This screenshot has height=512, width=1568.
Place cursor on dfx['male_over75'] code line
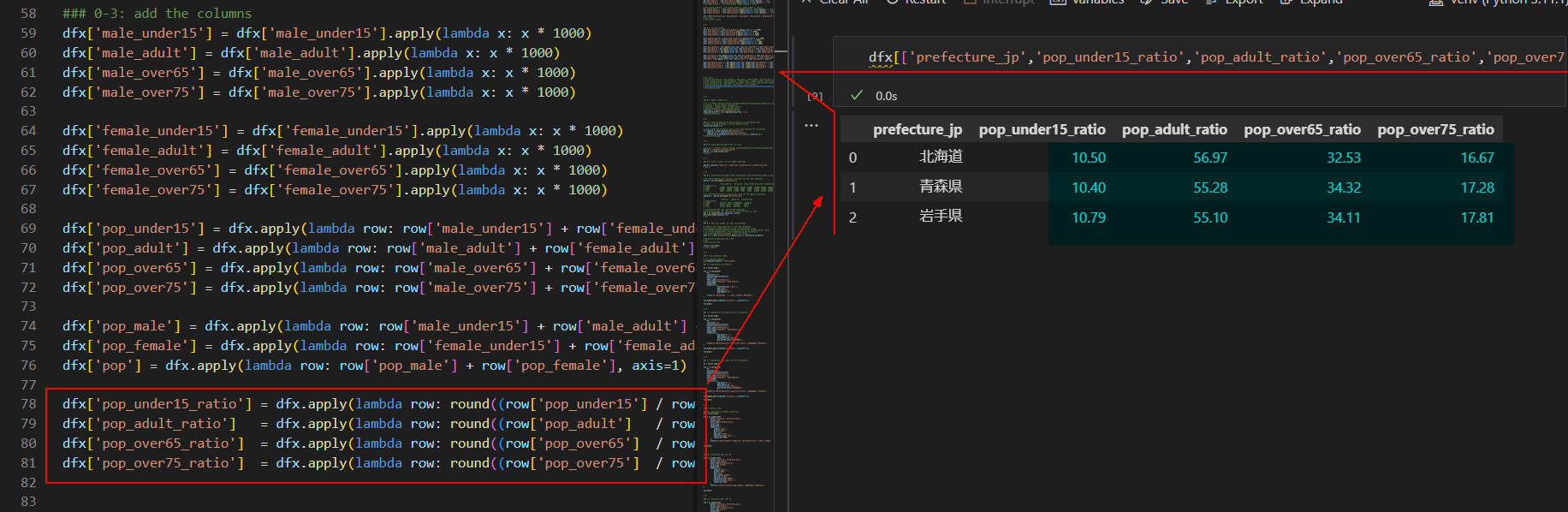319,92
